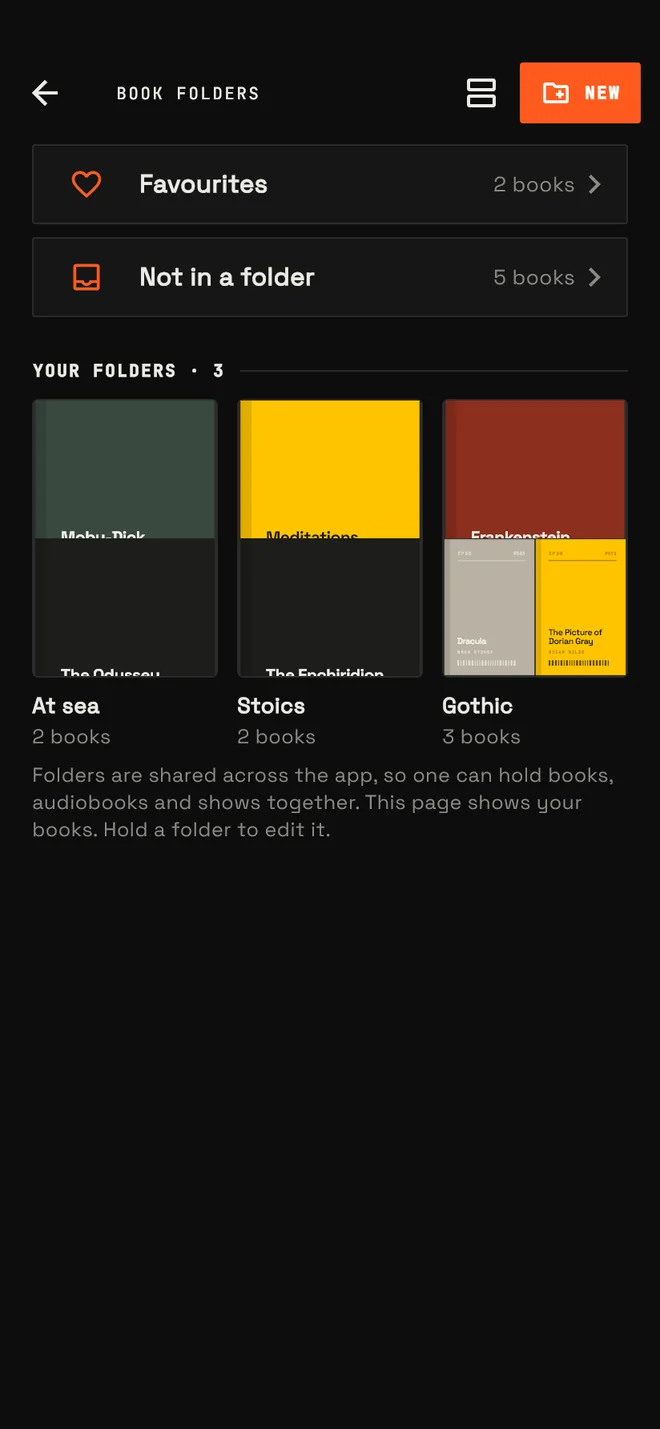
Task: Click the Gothic folder name
Action: [x=478, y=706]
